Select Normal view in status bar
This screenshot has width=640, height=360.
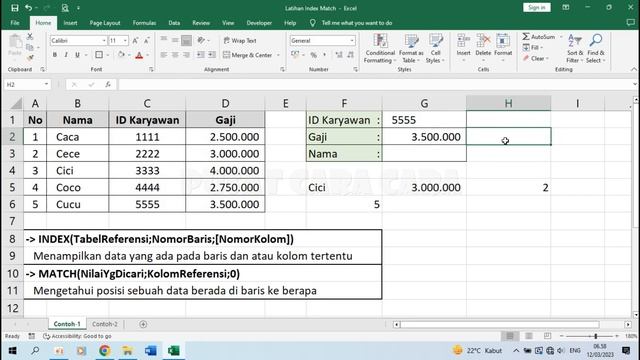(x=510, y=336)
